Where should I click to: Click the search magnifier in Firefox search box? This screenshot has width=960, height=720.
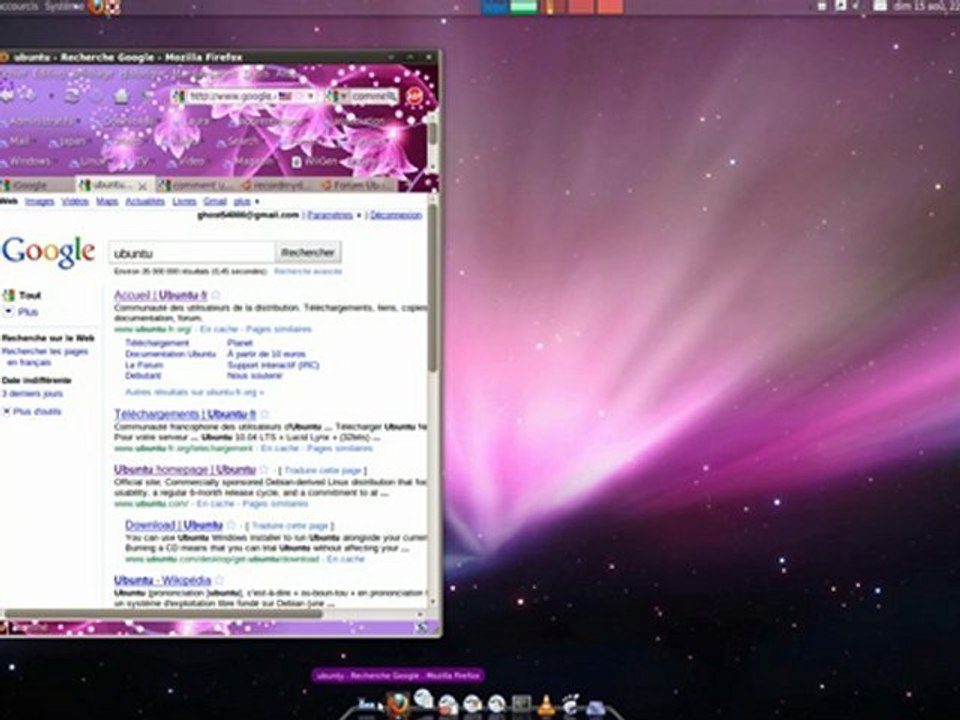(x=394, y=97)
